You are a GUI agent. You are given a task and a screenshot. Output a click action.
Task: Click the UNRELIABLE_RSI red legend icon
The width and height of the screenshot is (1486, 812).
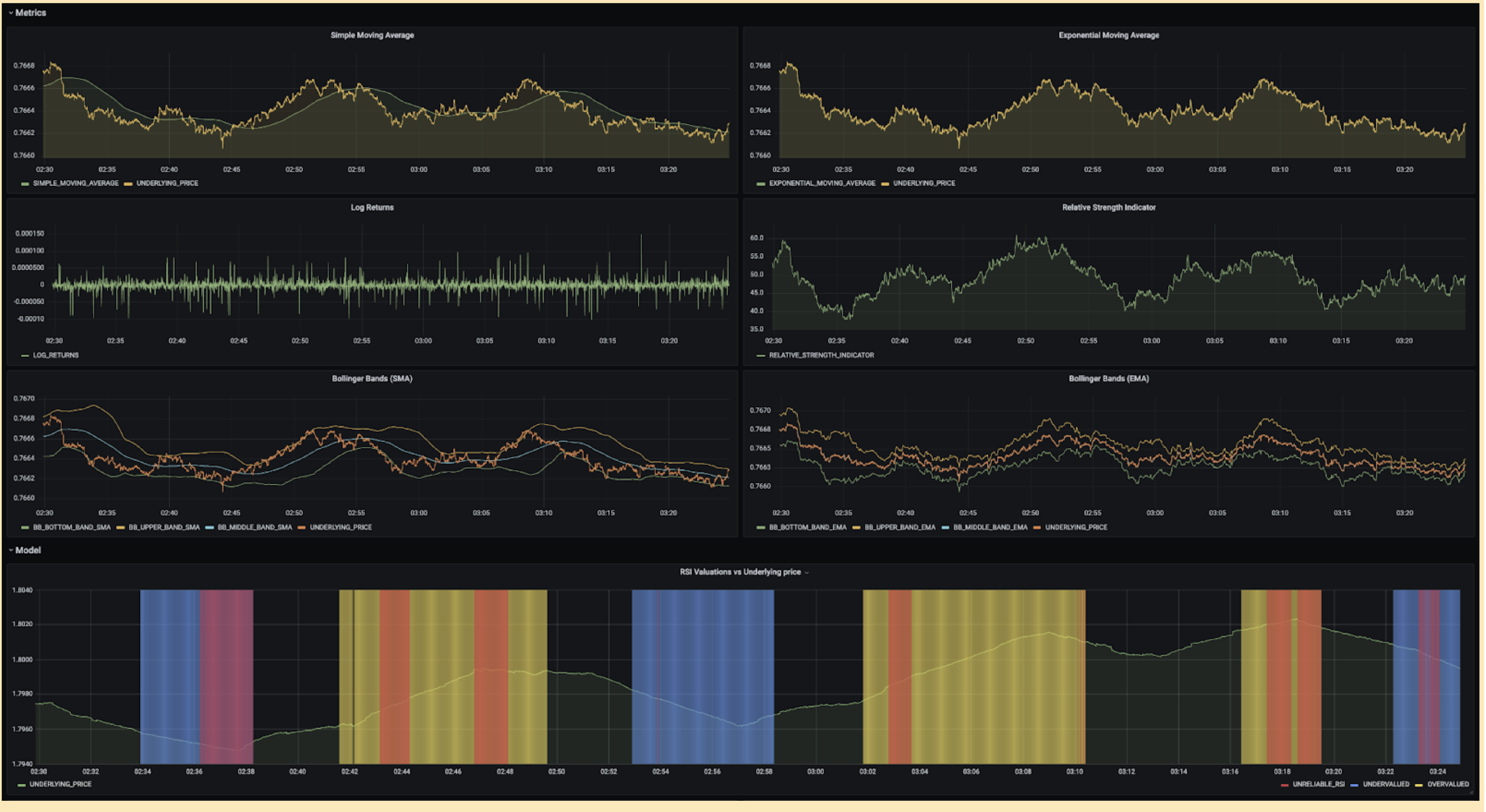pos(1285,785)
